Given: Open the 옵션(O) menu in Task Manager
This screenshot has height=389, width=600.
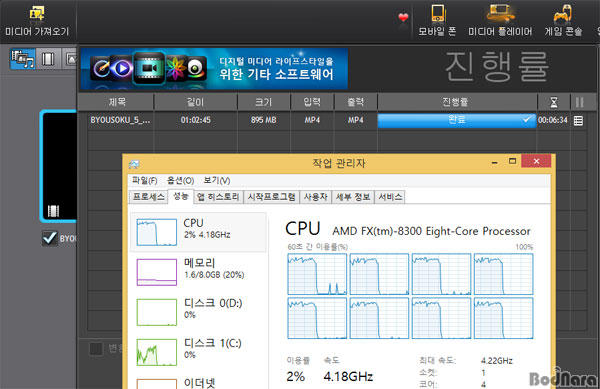Looking at the screenshot, I should tap(180, 181).
